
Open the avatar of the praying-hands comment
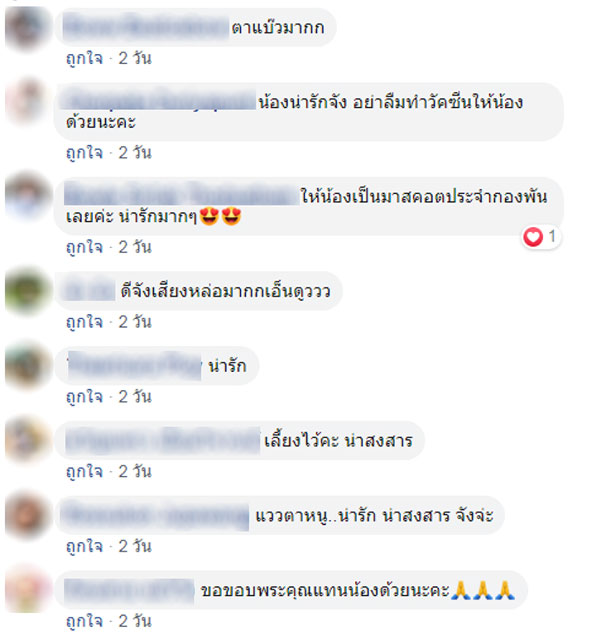point(27,590)
